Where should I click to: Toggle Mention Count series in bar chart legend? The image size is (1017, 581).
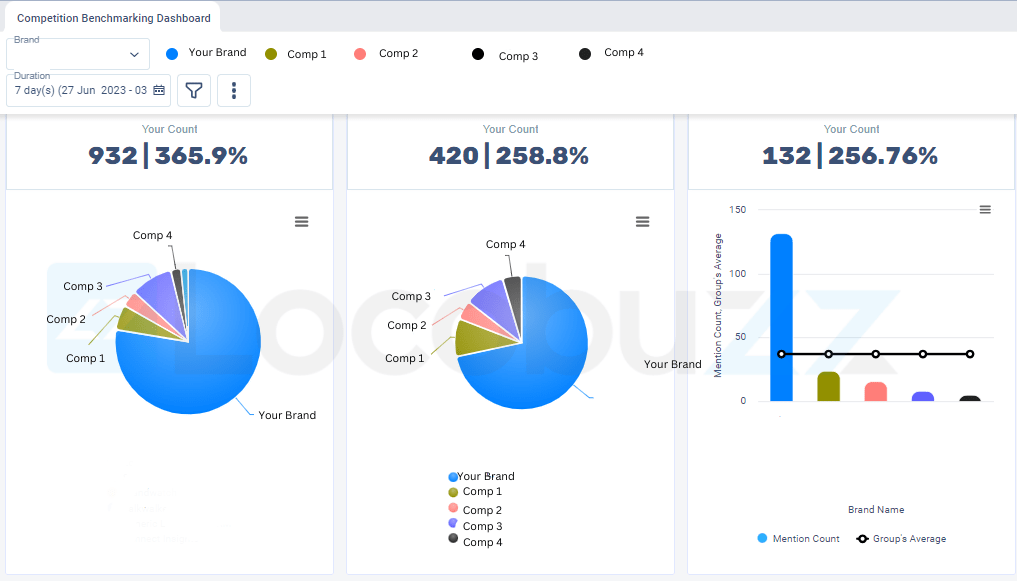[798, 538]
